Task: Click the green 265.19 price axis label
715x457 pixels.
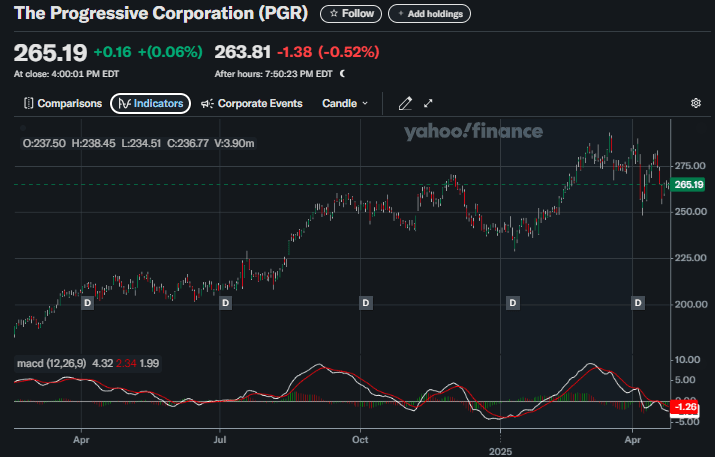Action: pos(687,184)
